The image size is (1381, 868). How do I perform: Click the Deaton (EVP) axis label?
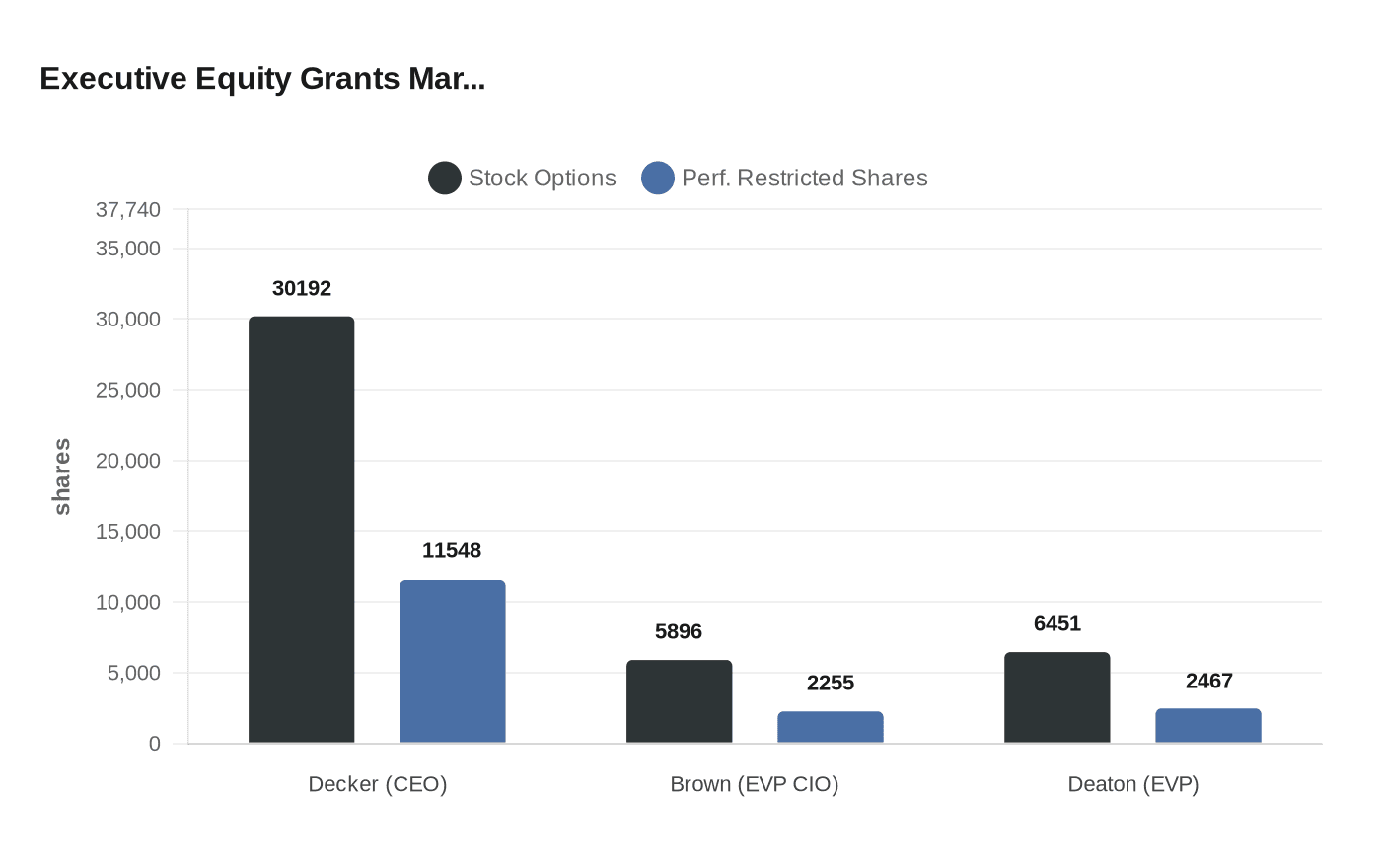point(1132,784)
